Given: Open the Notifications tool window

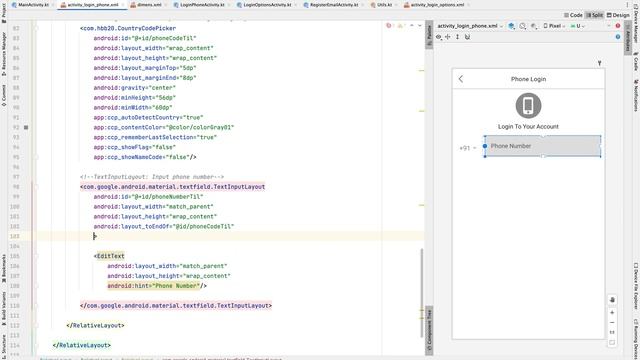Looking at the screenshot, I should coord(636,96).
